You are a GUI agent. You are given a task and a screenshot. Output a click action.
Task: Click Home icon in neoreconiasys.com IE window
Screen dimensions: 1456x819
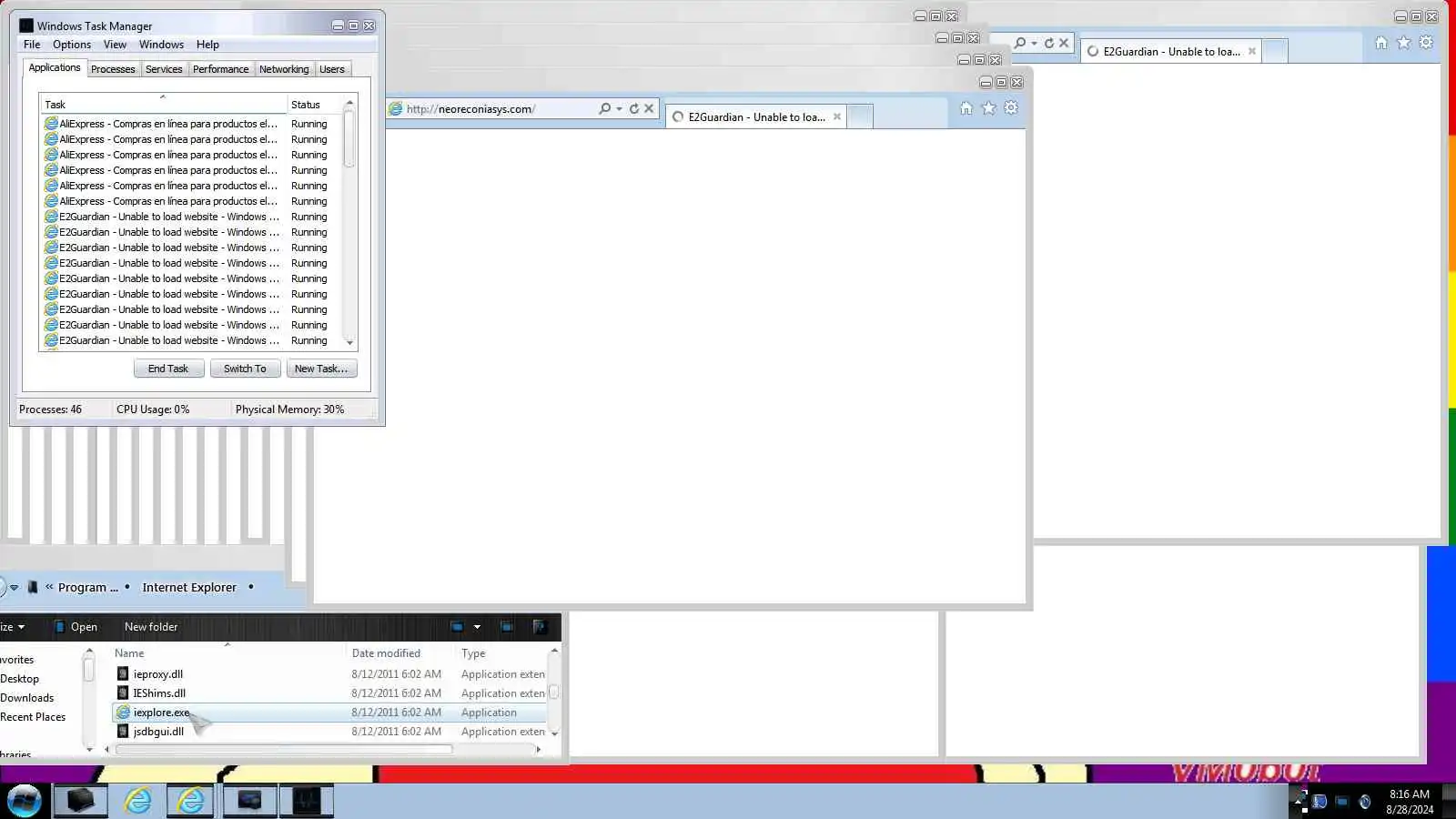(x=966, y=108)
